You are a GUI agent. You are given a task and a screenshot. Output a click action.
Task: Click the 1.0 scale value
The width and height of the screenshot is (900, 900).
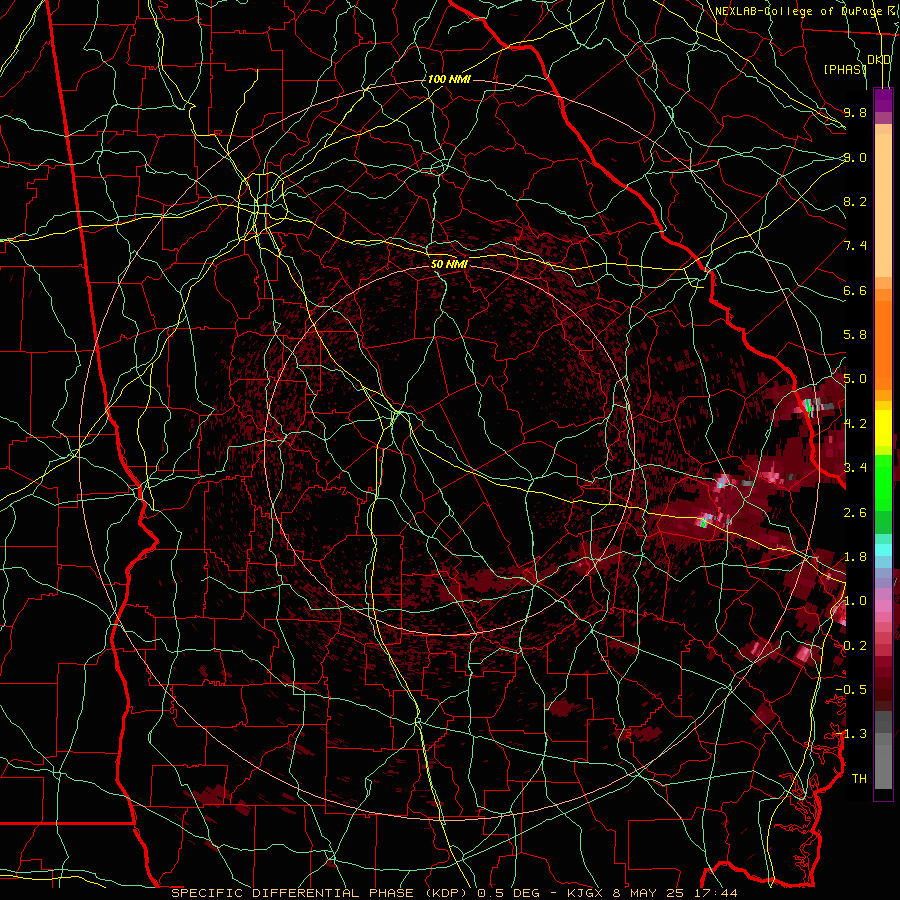coord(855,601)
